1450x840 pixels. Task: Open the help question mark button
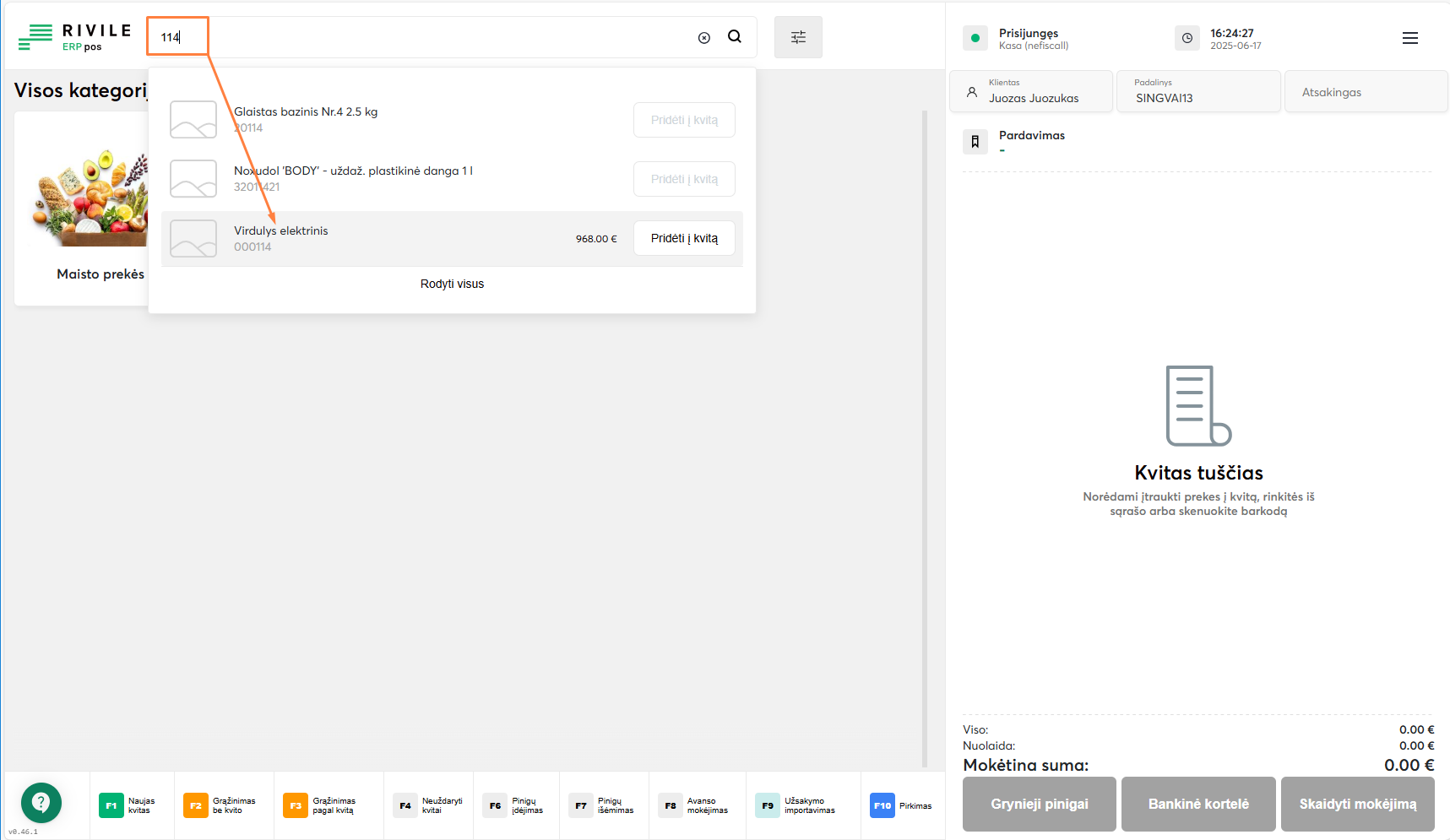[x=41, y=802]
